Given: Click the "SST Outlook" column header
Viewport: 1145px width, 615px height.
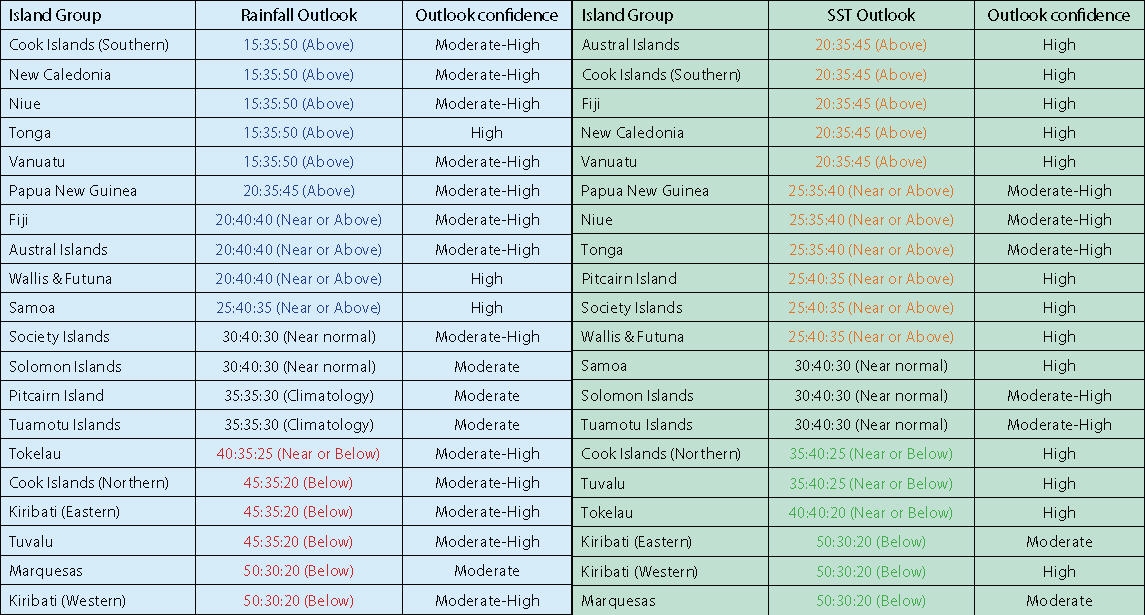Looking at the screenshot, I should [x=870, y=15].
